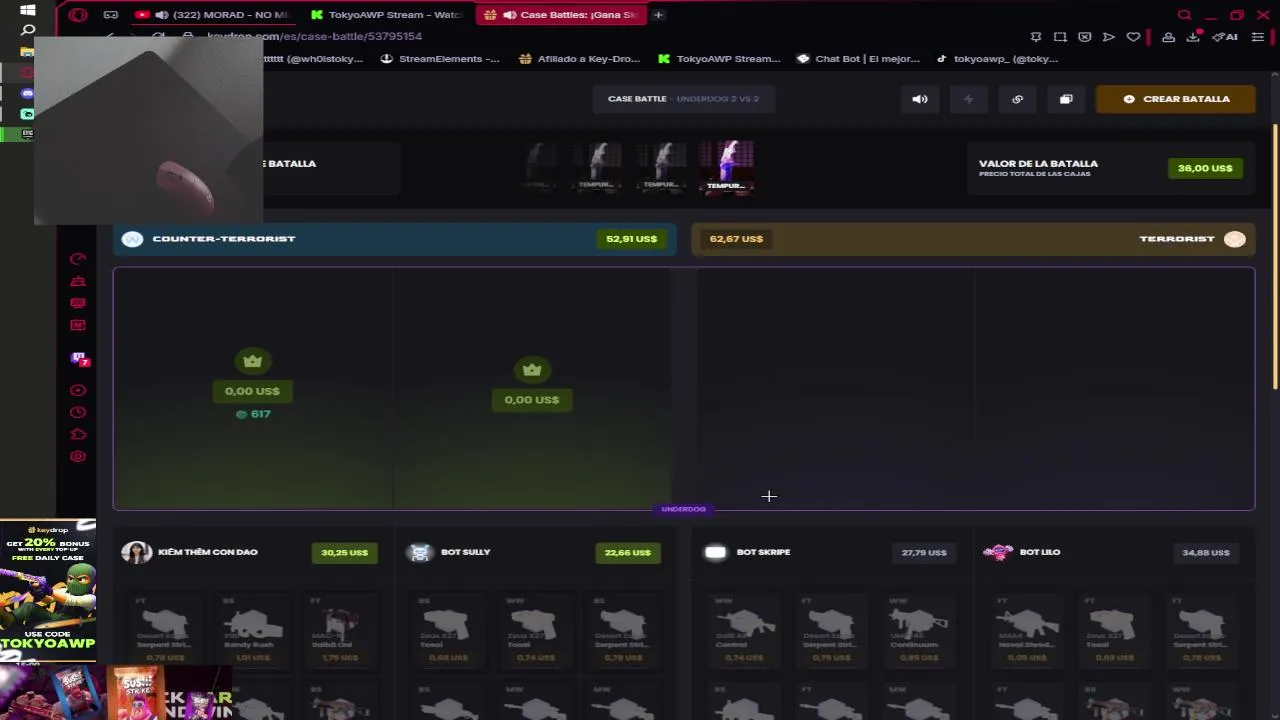Click the 52,91 US$ team total

tap(631, 239)
